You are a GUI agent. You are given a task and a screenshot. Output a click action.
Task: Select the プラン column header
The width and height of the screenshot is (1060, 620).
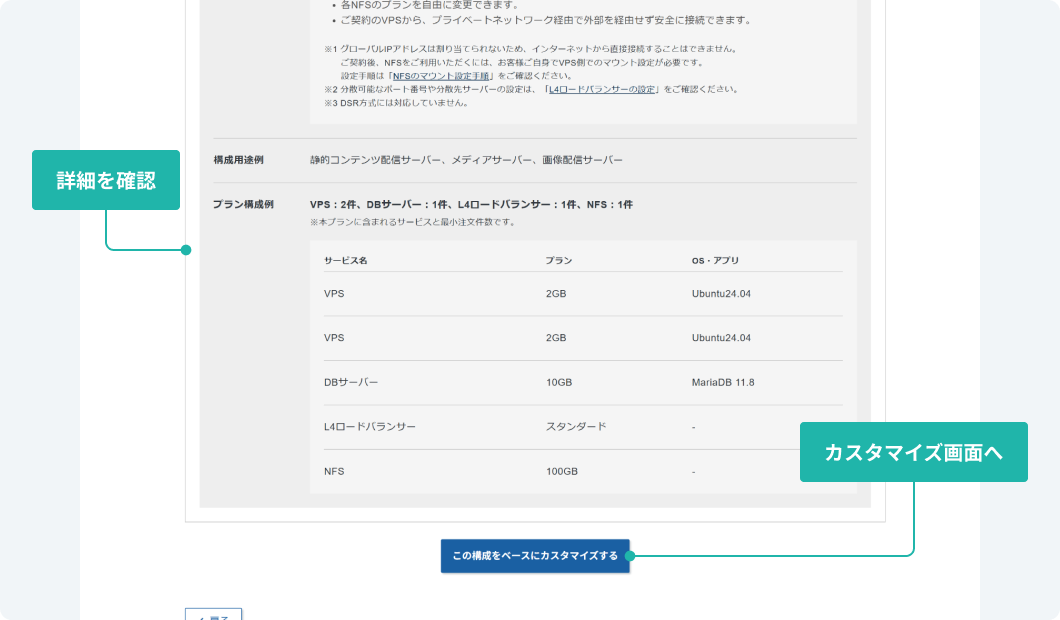[x=559, y=260]
